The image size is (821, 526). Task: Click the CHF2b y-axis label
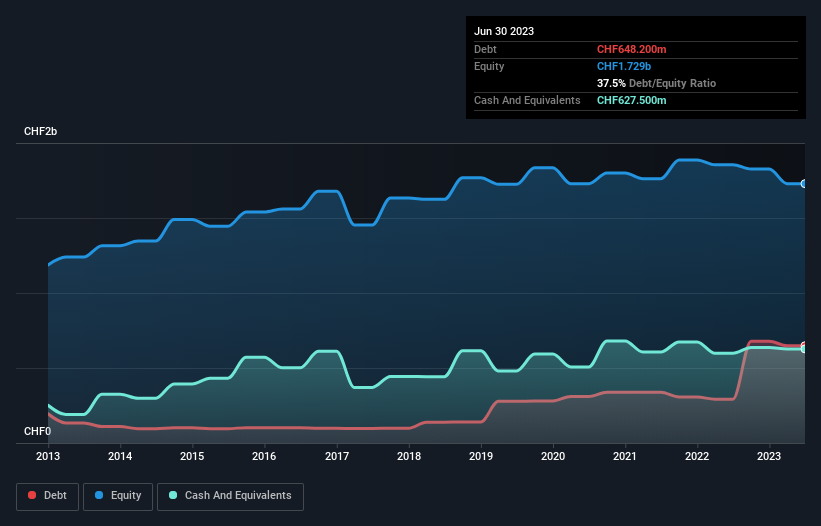pyautogui.click(x=40, y=131)
